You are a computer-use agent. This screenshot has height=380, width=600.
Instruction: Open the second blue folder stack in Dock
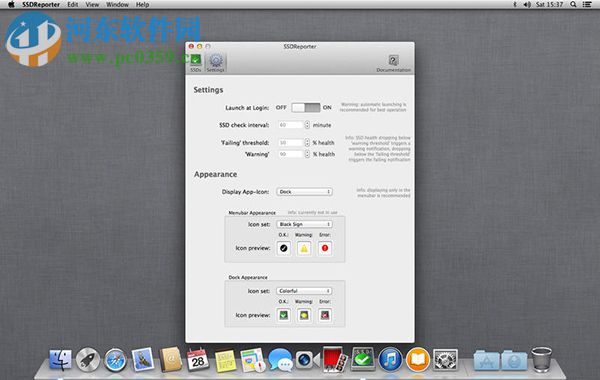coord(514,360)
